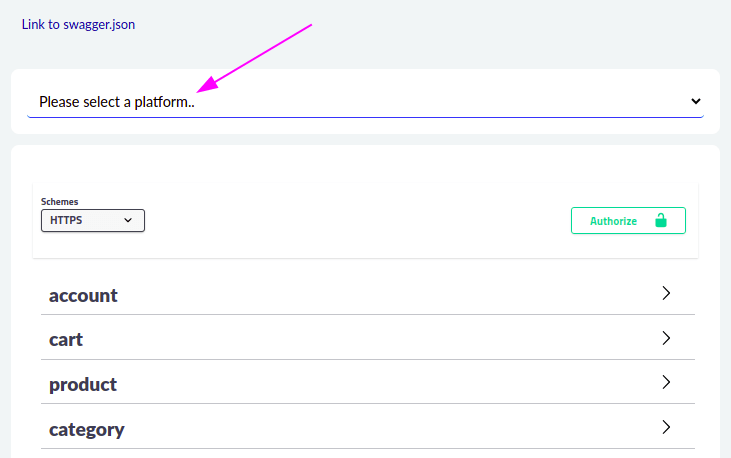731x458 pixels.
Task: Click the platform selector's down chevron
Action: 696,101
